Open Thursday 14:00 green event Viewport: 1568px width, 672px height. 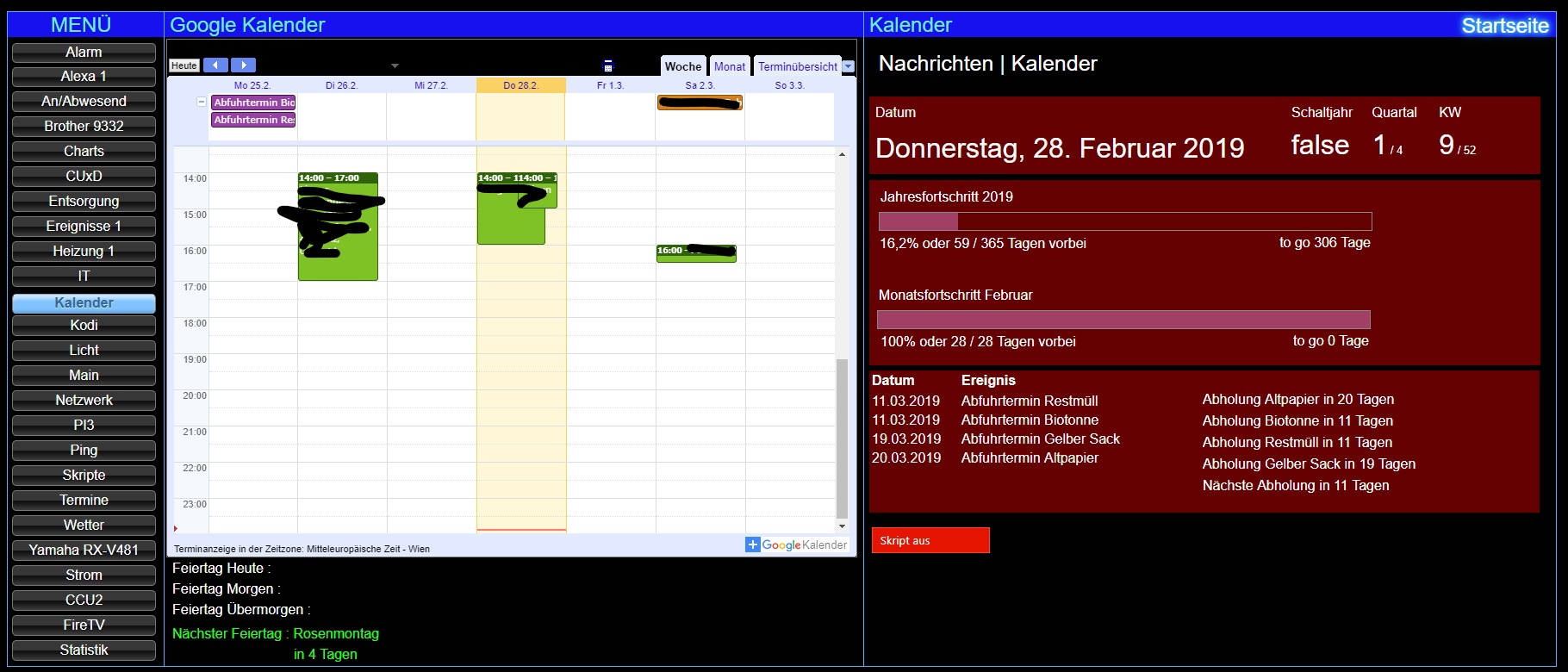[511, 226]
